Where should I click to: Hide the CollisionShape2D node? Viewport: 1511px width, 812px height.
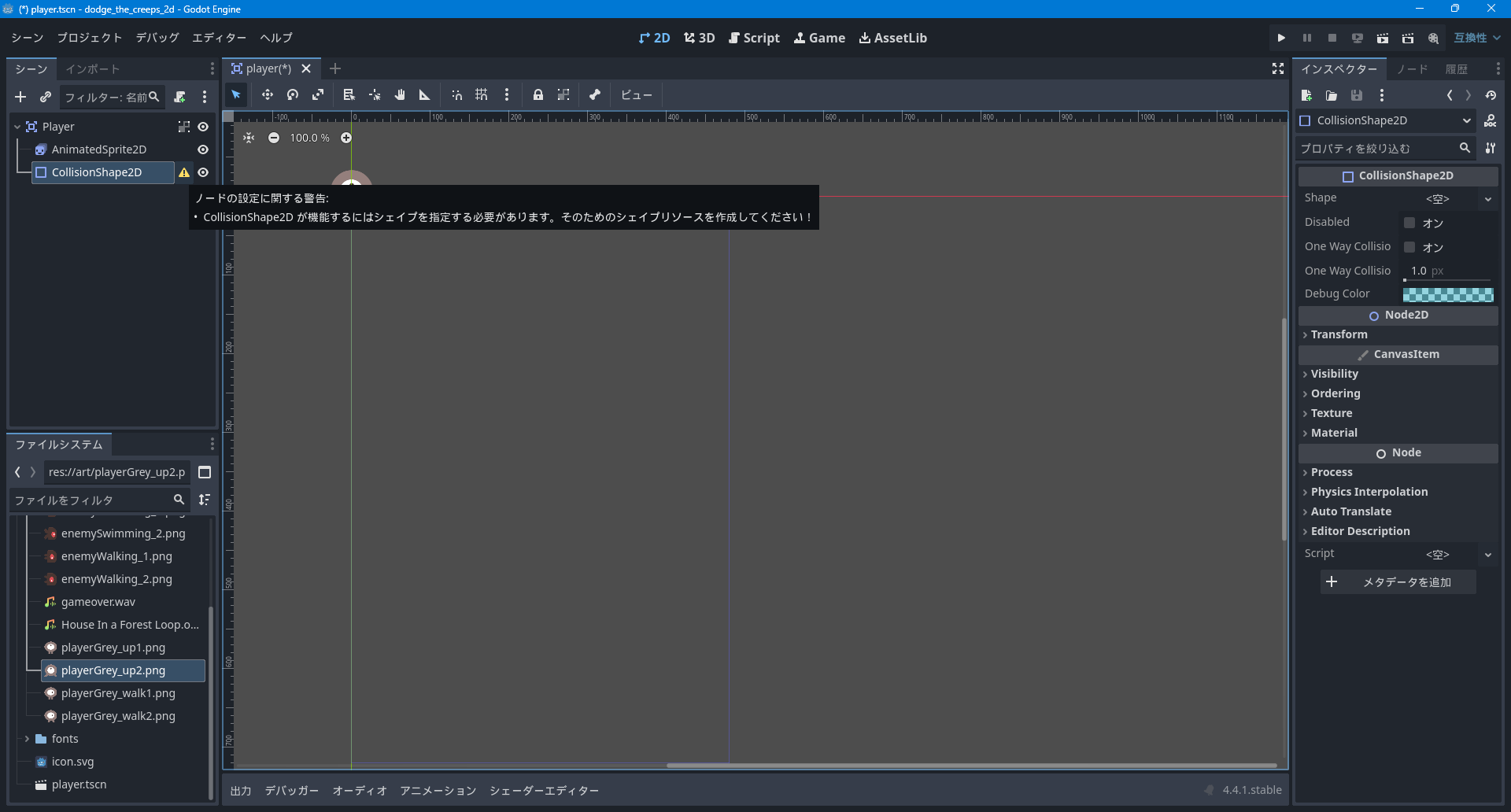pos(203,172)
